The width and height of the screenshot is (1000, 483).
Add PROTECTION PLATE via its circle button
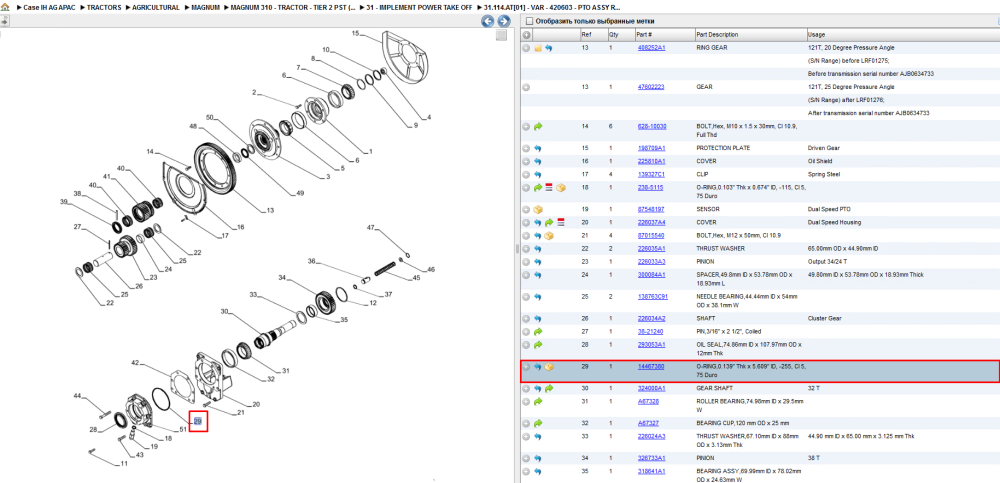pos(526,148)
